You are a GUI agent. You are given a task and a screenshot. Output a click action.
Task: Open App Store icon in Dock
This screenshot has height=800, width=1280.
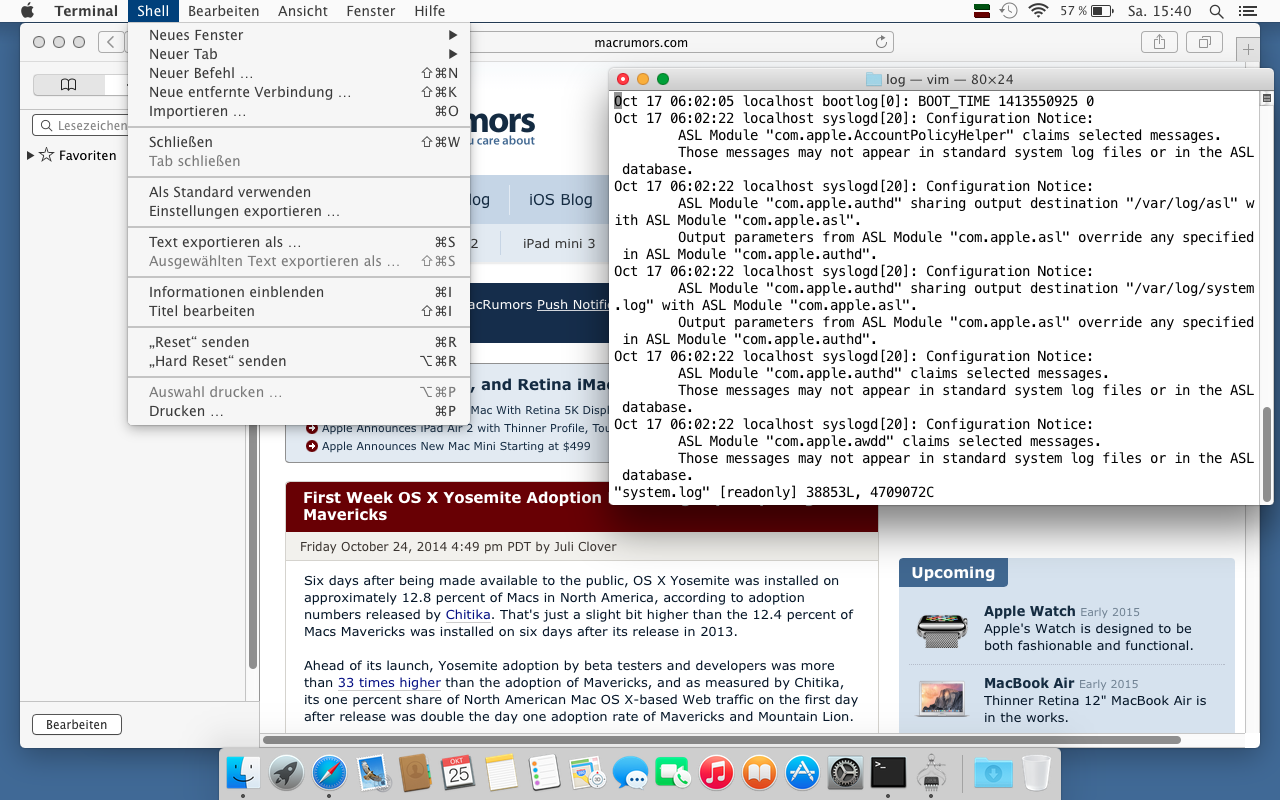coord(802,772)
